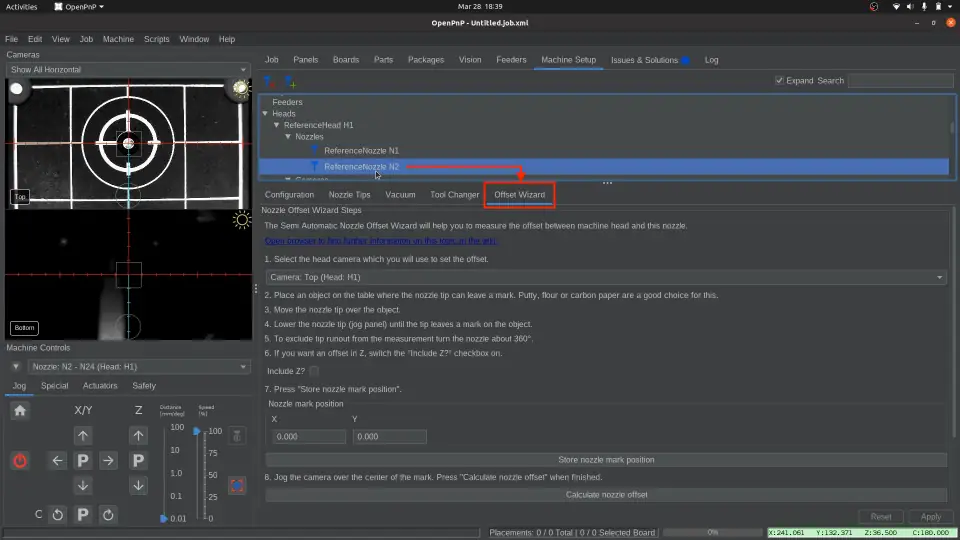The width and height of the screenshot is (960, 540).
Task: Park the Z axis
Action: (x=139, y=461)
